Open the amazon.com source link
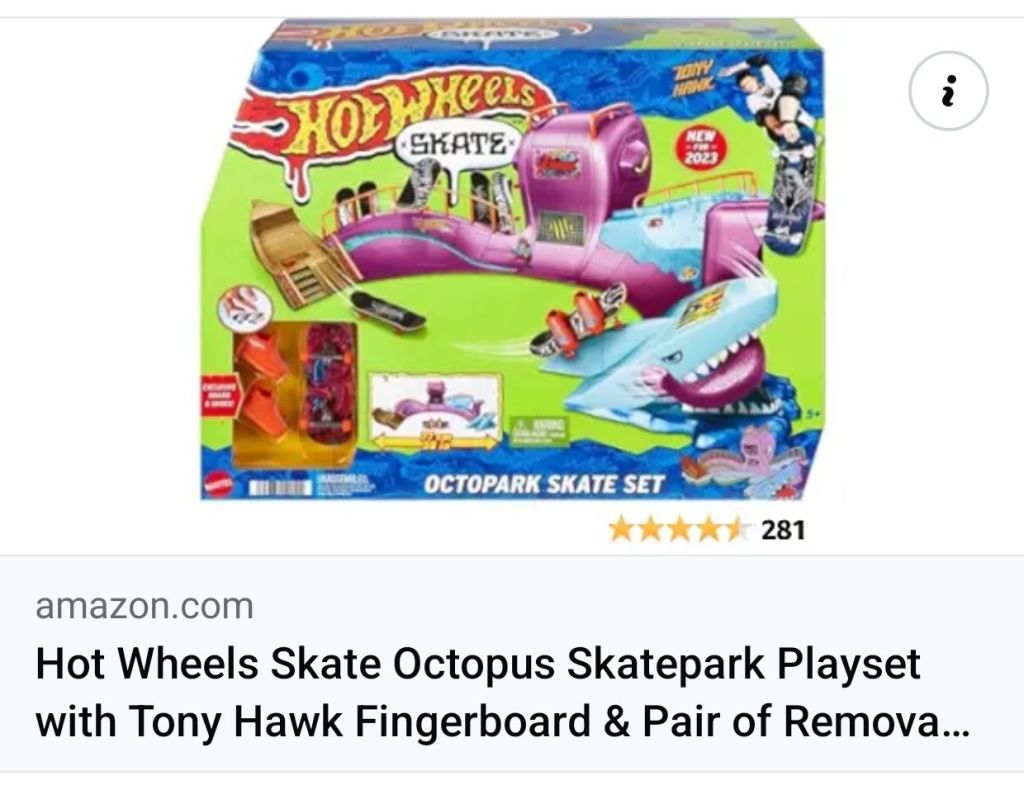Image resolution: width=1024 pixels, height=785 pixels. click(x=145, y=605)
